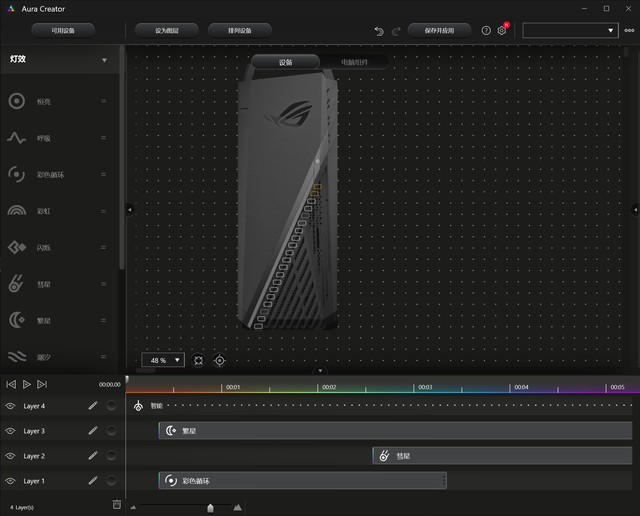The width and height of the screenshot is (640, 516).
Task: Switch to the 设备 tab
Action: point(285,62)
